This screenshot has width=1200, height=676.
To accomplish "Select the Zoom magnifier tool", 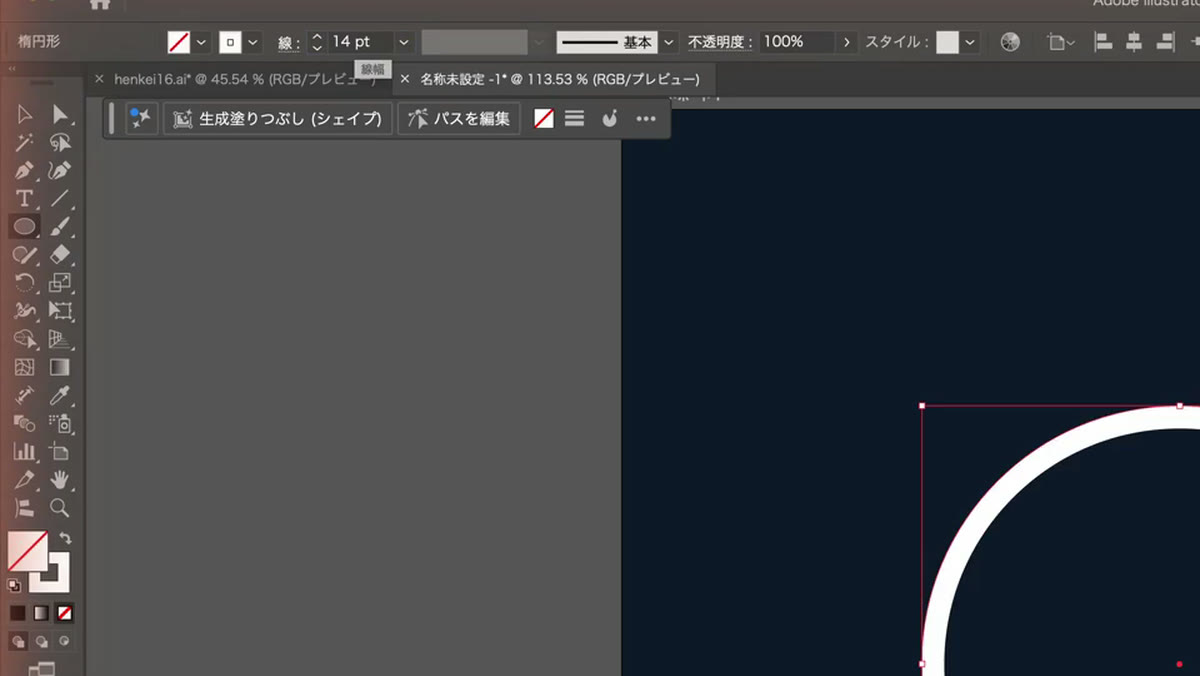I will [x=60, y=507].
